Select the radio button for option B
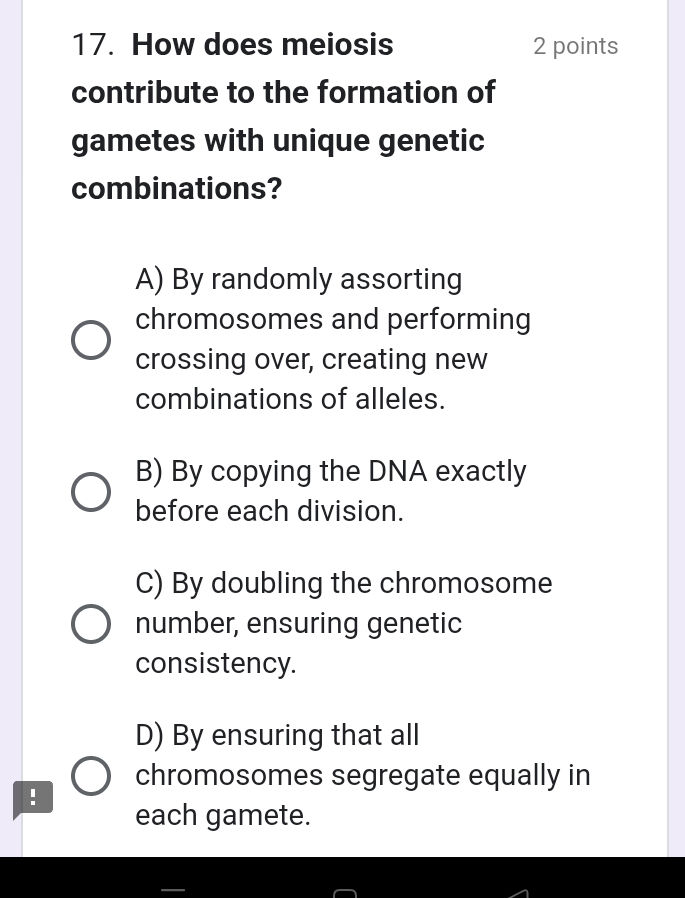 click(x=91, y=491)
